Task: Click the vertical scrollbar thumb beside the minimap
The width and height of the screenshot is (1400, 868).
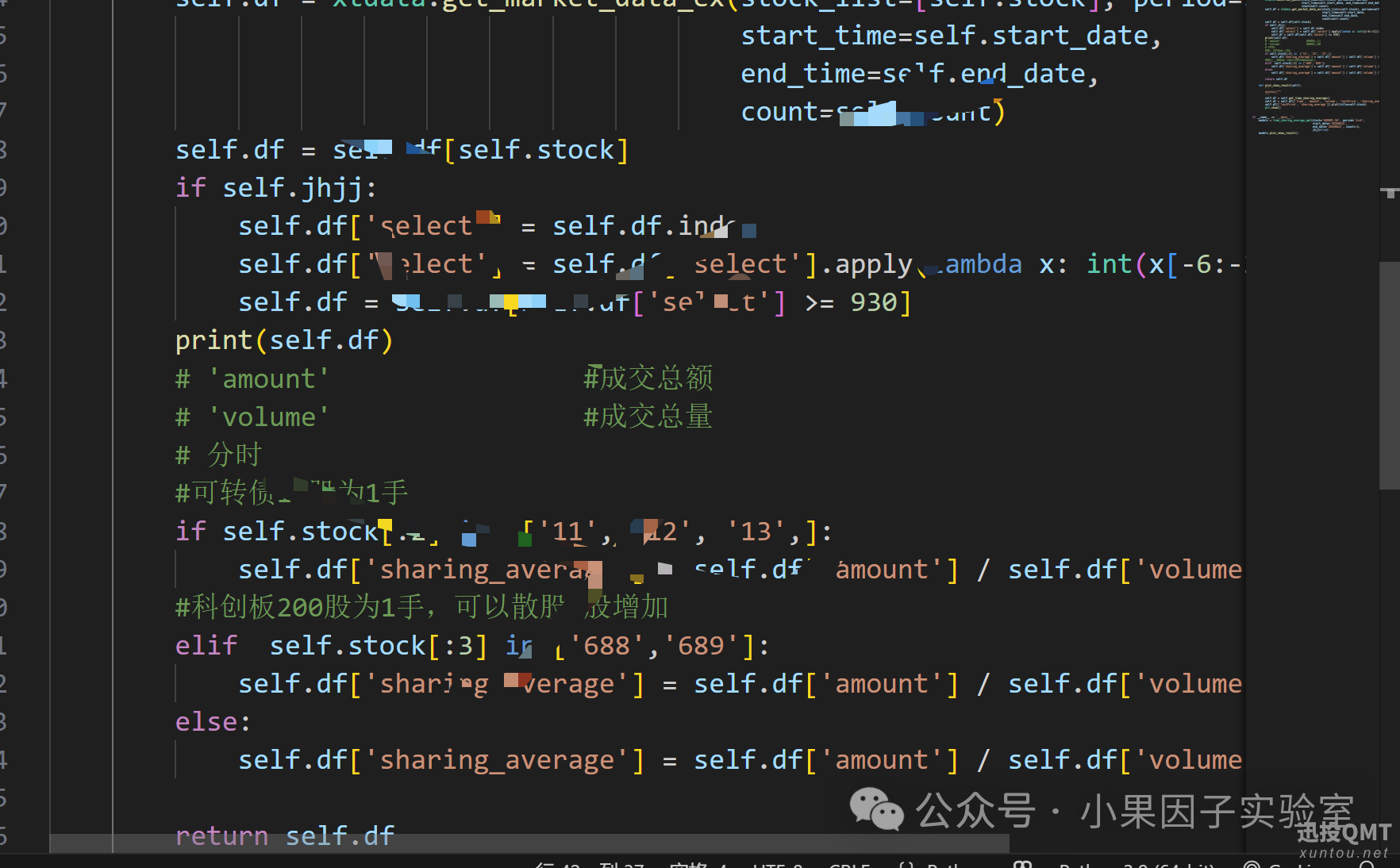Action: pos(1389,375)
